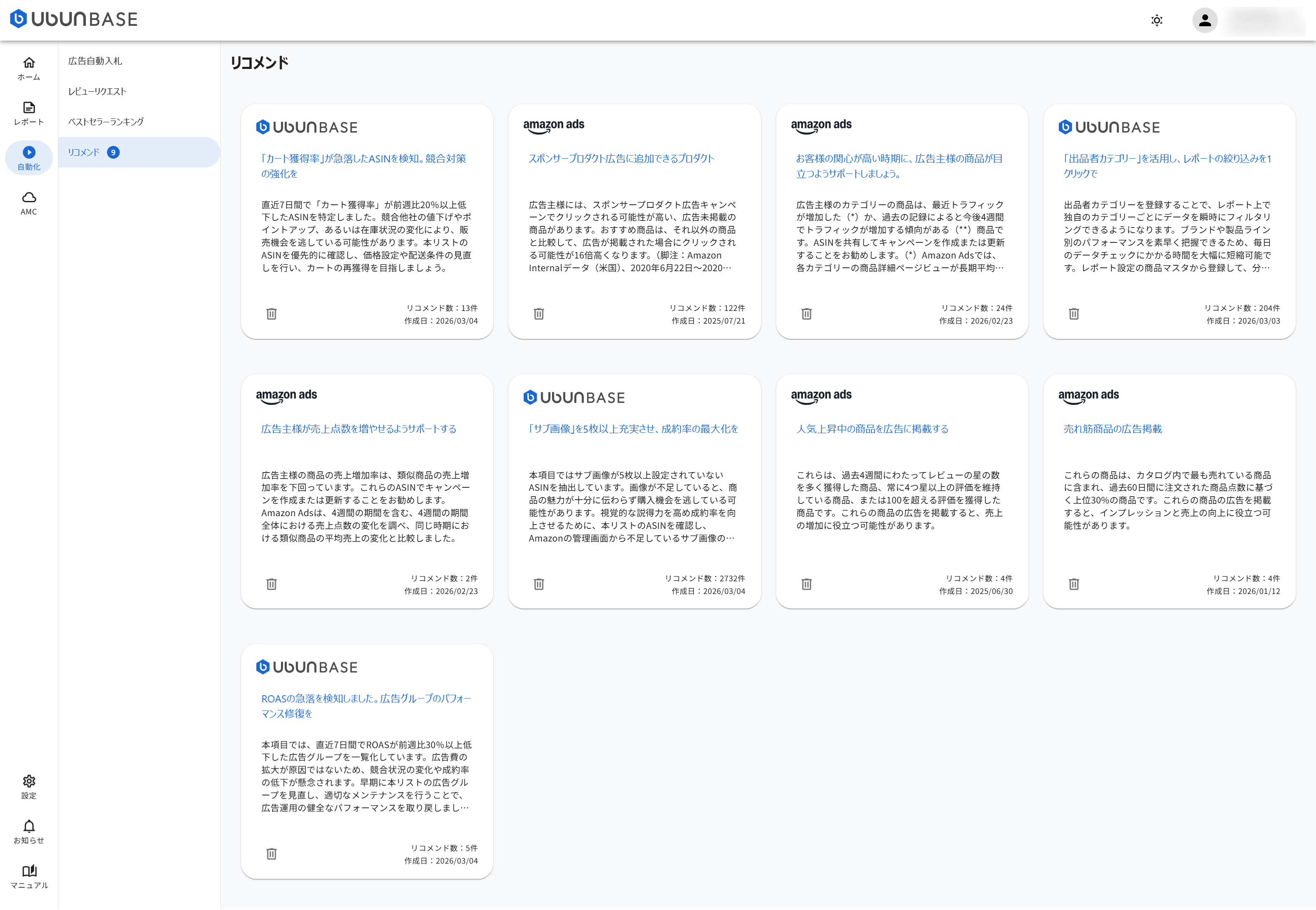Toggle the light/dark theme icon
The height and width of the screenshot is (910, 1316).
pyautogui.click(x=1157, y=21)
